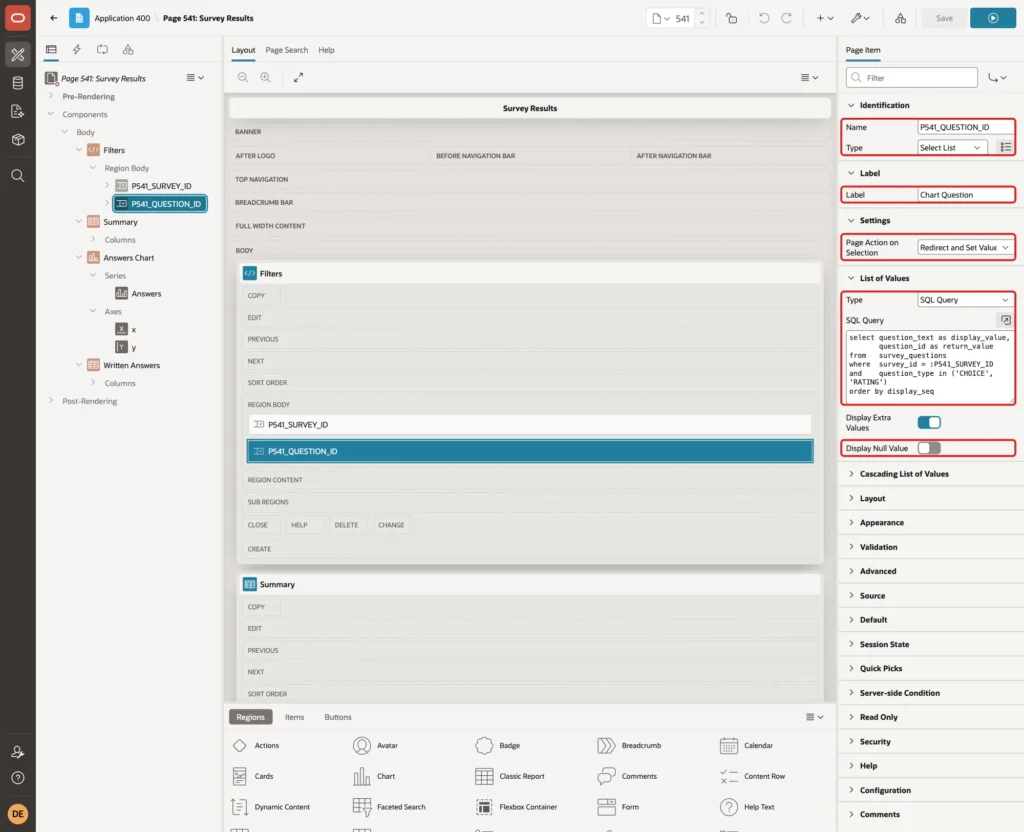Click the Undo icon in top toolbar
This screenshot has width=1024, height=832.
coord(763,18)
